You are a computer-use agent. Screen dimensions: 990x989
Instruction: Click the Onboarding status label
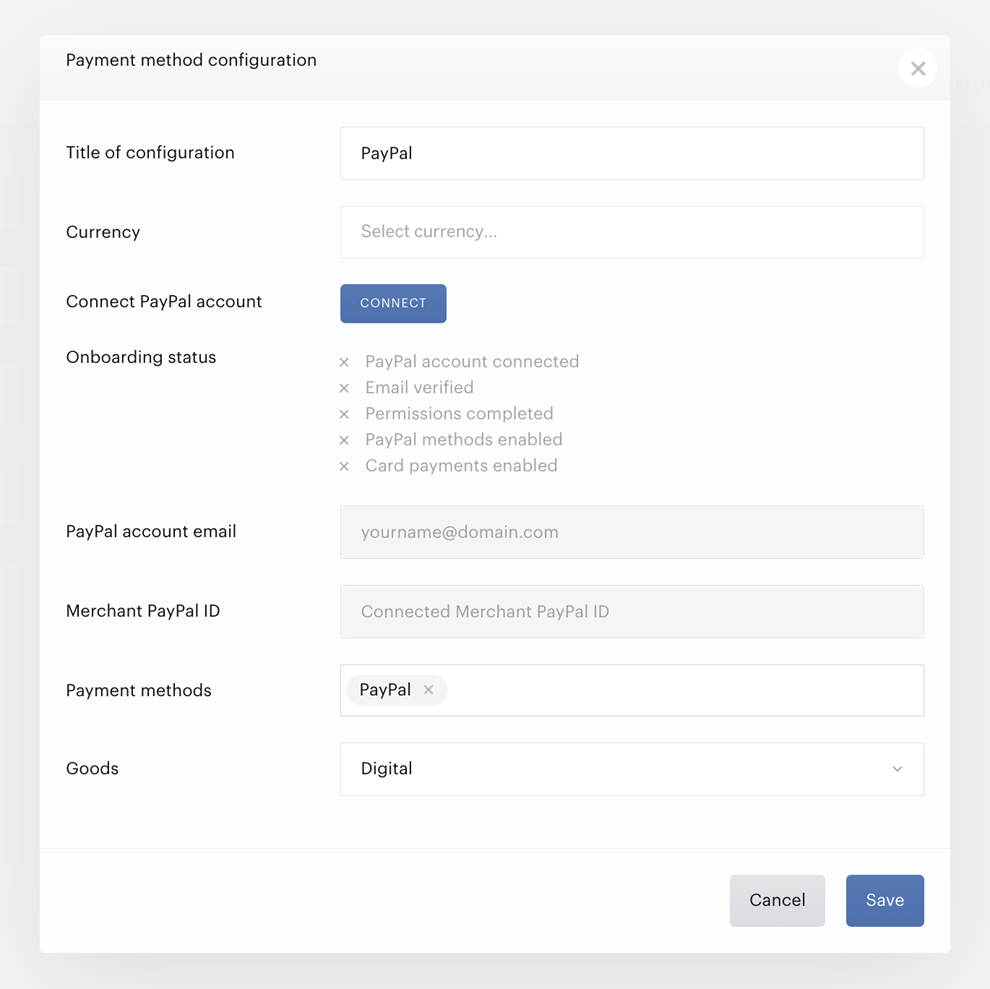click(x=141, y=357)
